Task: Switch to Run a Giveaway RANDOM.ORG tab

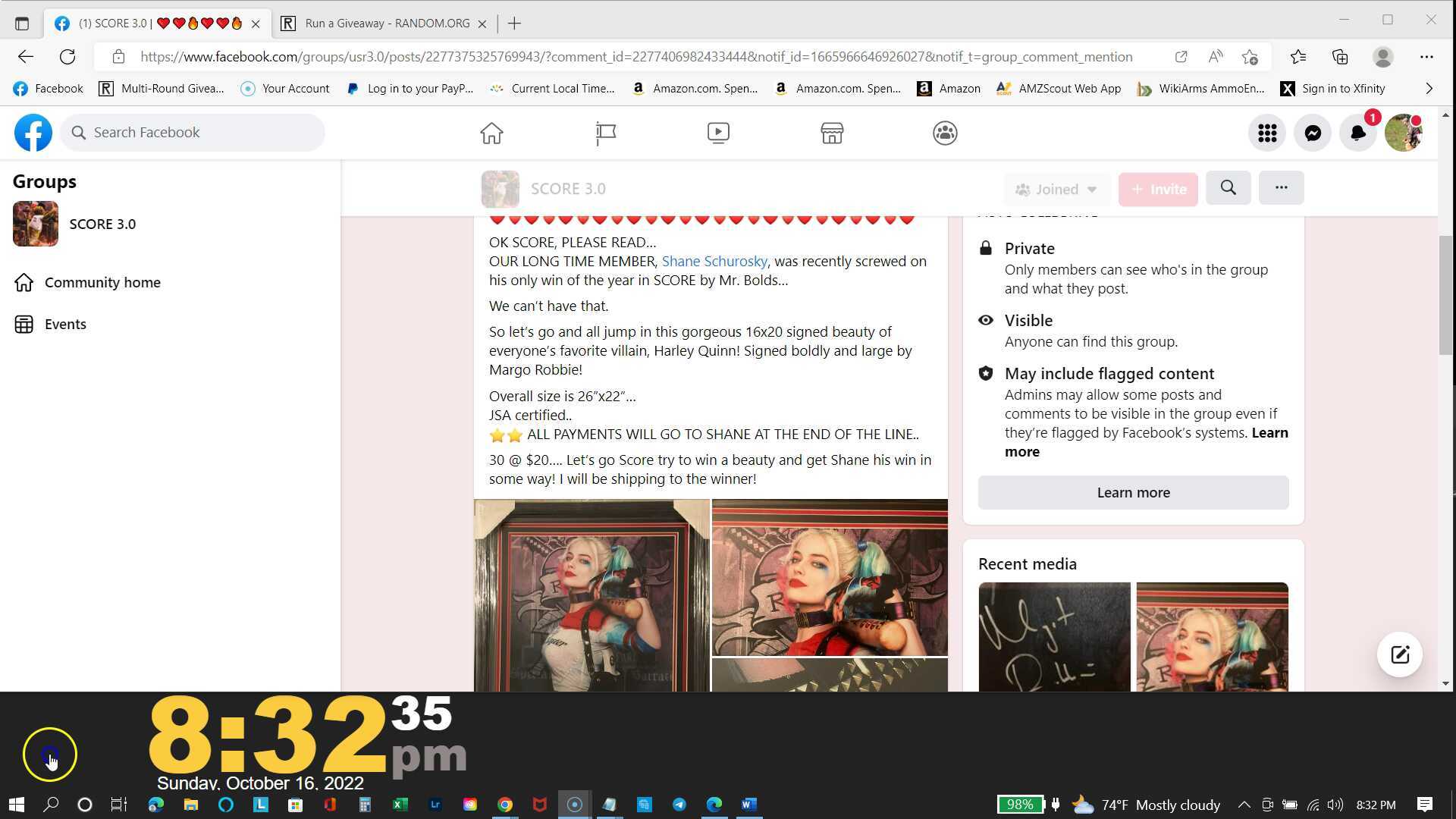Action: [387, 24]
